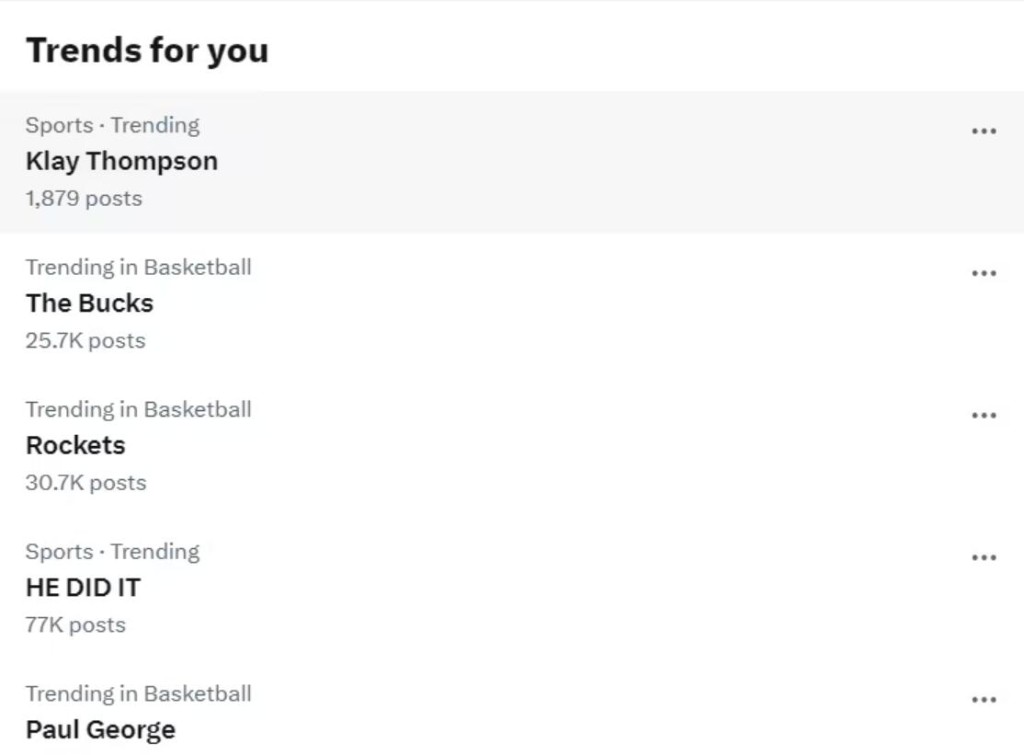This screenshot has height=755, width=1024.
Task: Open more options for The Bucks trend
Action: point(984,273)
